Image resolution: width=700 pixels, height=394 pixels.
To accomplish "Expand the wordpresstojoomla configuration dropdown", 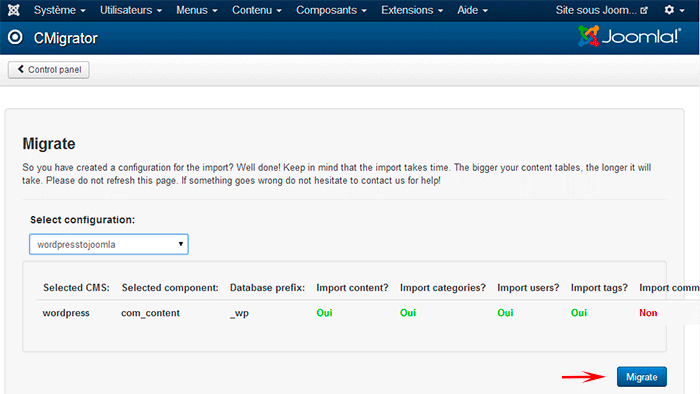I will (109, 244).
